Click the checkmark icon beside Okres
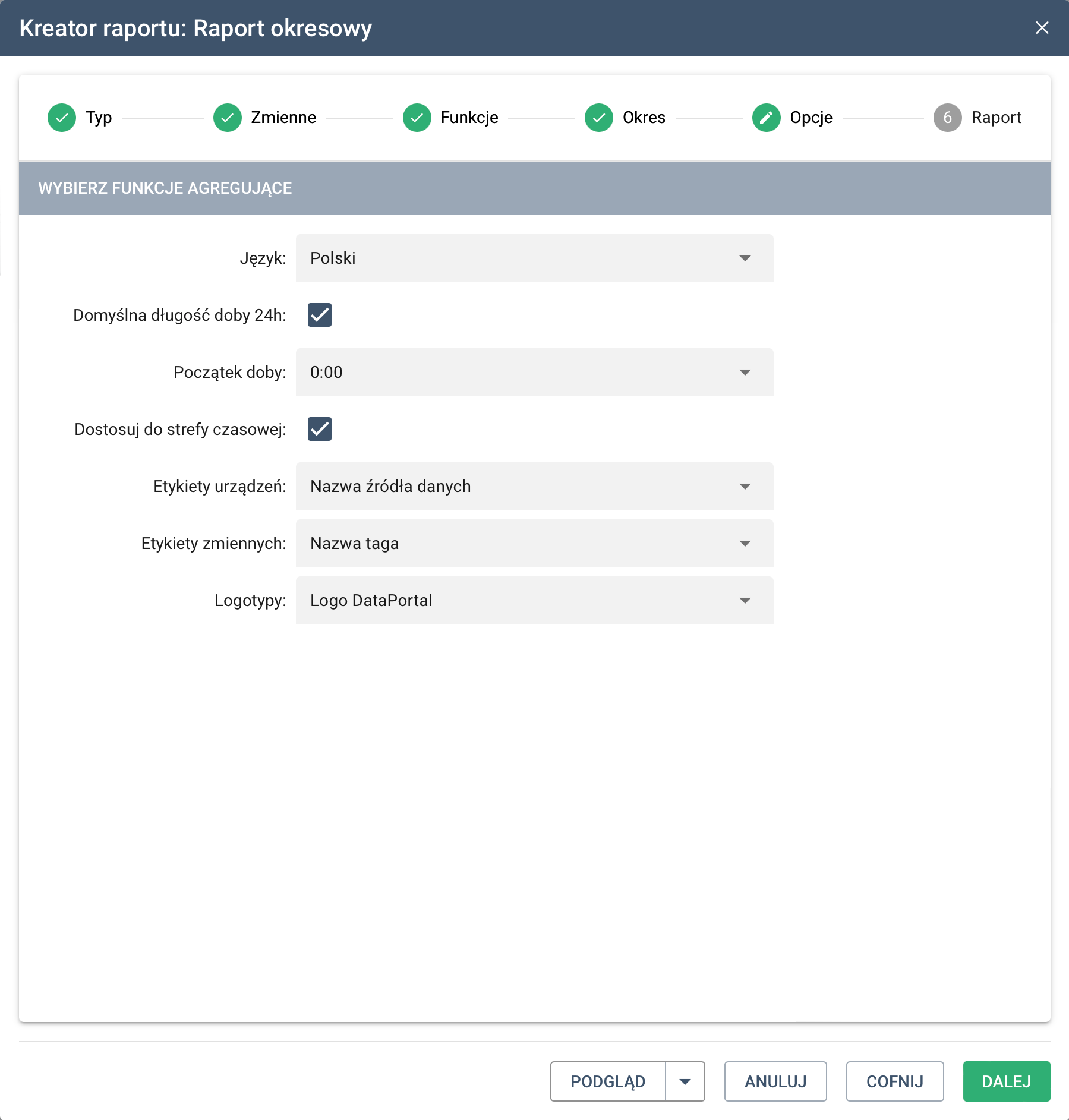 599,118
